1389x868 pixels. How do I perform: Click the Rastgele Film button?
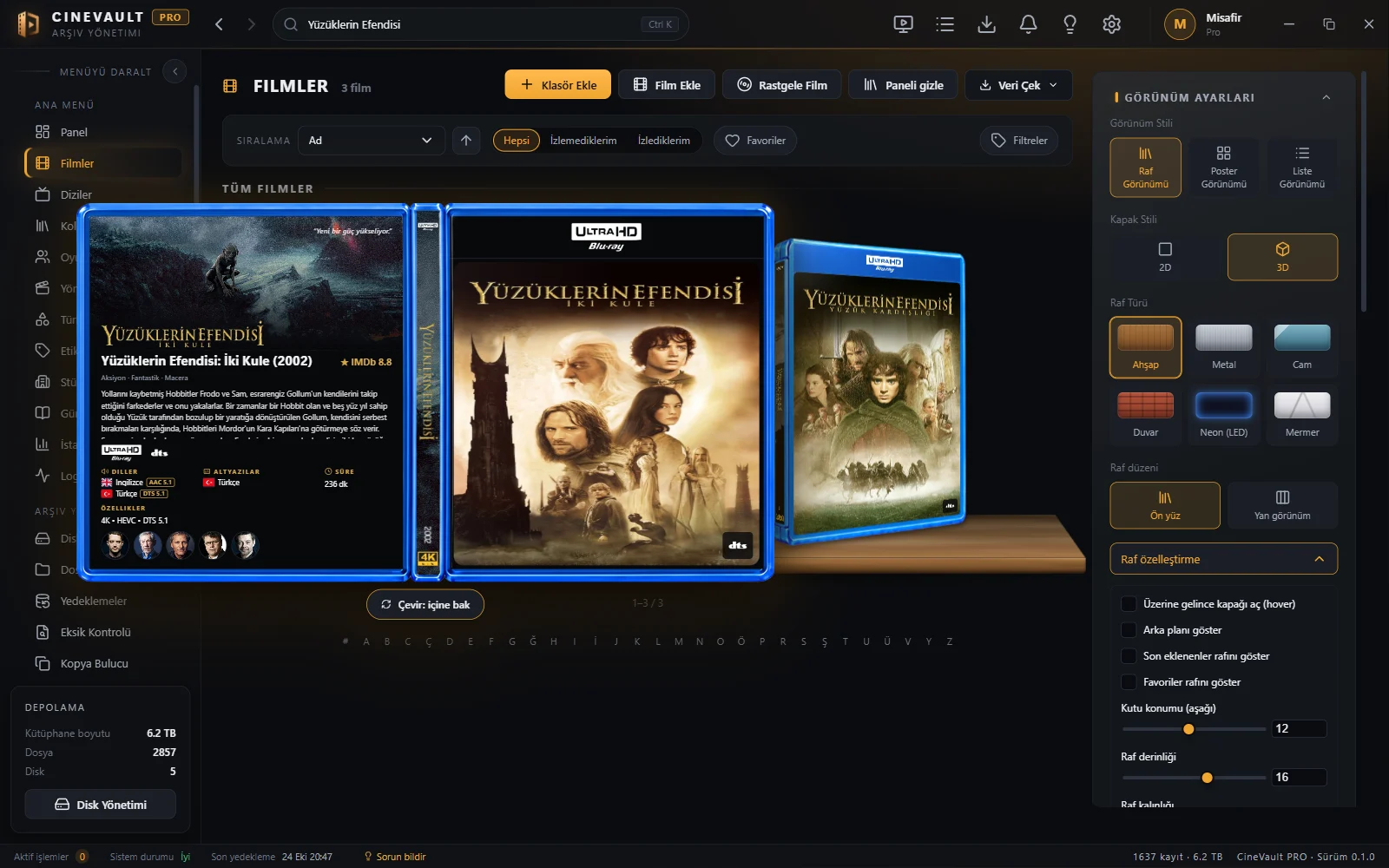782,84
